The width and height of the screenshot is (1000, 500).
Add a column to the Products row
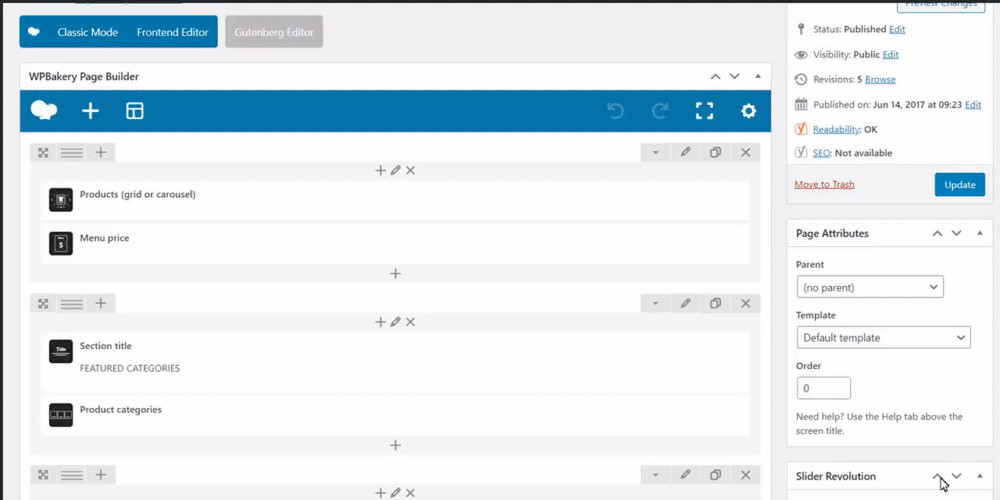point(101,152)
